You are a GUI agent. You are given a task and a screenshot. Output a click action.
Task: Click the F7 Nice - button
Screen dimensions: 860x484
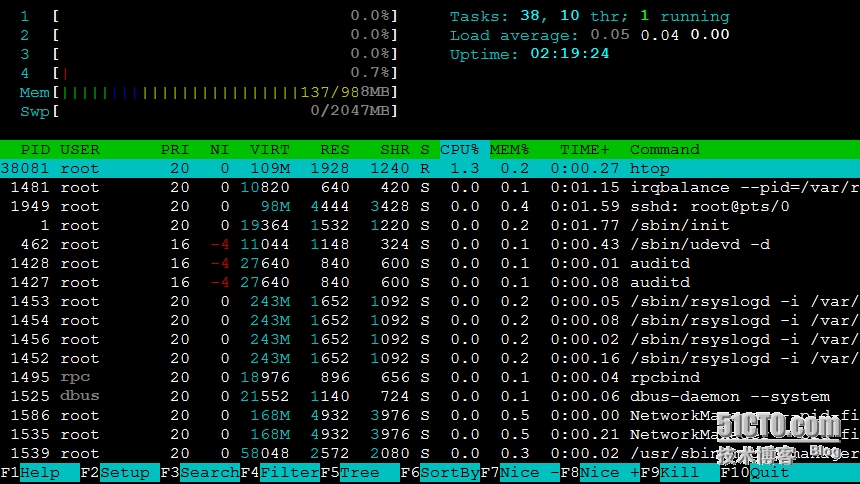[520, 472]
